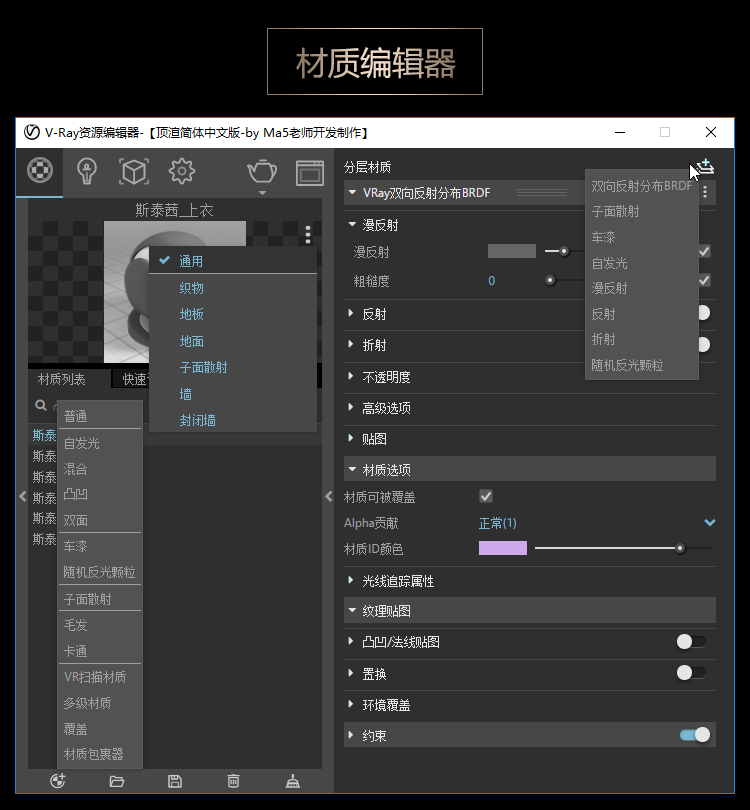The height and width of the screenshot is (810, 750).
Task: Switch to the 材质列表 tab
Action: tap(62, 379)
